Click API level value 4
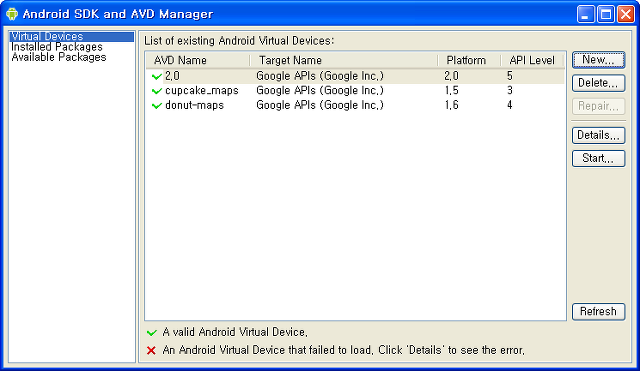 coord(510,105)
